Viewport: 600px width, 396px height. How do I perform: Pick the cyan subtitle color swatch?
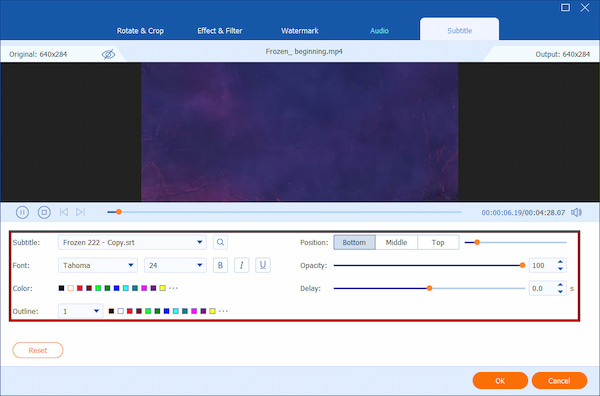click(126, 288)
